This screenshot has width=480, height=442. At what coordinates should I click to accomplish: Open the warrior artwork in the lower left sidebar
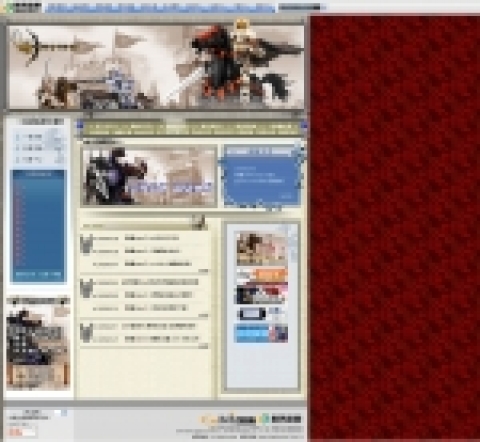[x=38, y=347]
